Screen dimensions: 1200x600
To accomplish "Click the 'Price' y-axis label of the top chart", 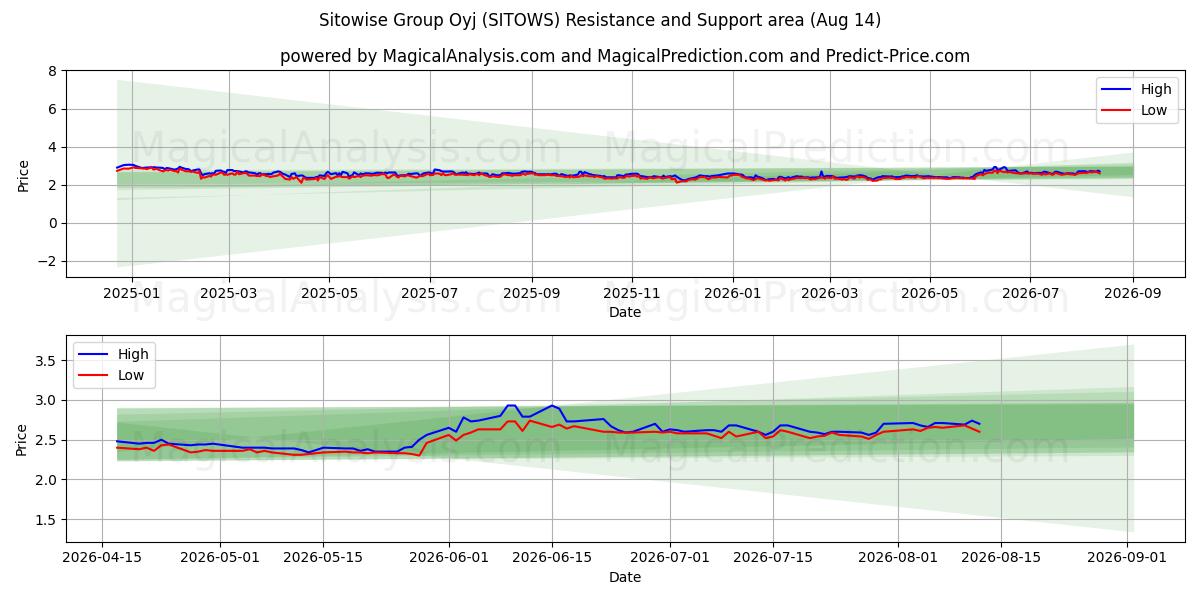I will click(x=23, y=175).
